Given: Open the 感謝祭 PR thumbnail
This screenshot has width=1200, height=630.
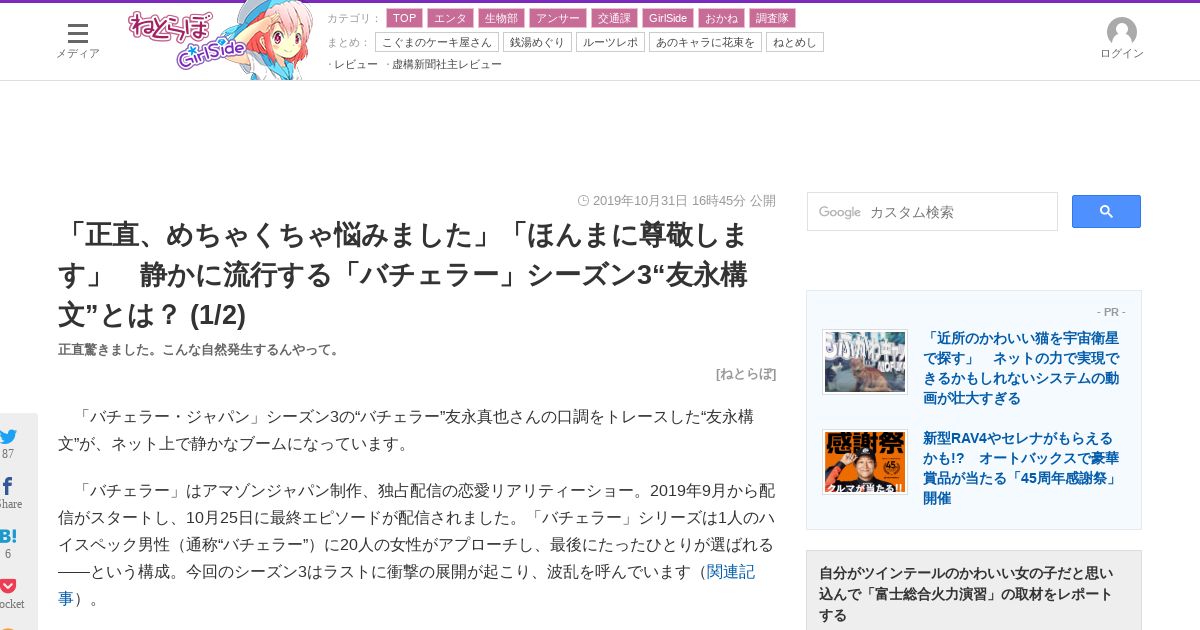Looking at the screenshot, I should (x=865, y=462).
